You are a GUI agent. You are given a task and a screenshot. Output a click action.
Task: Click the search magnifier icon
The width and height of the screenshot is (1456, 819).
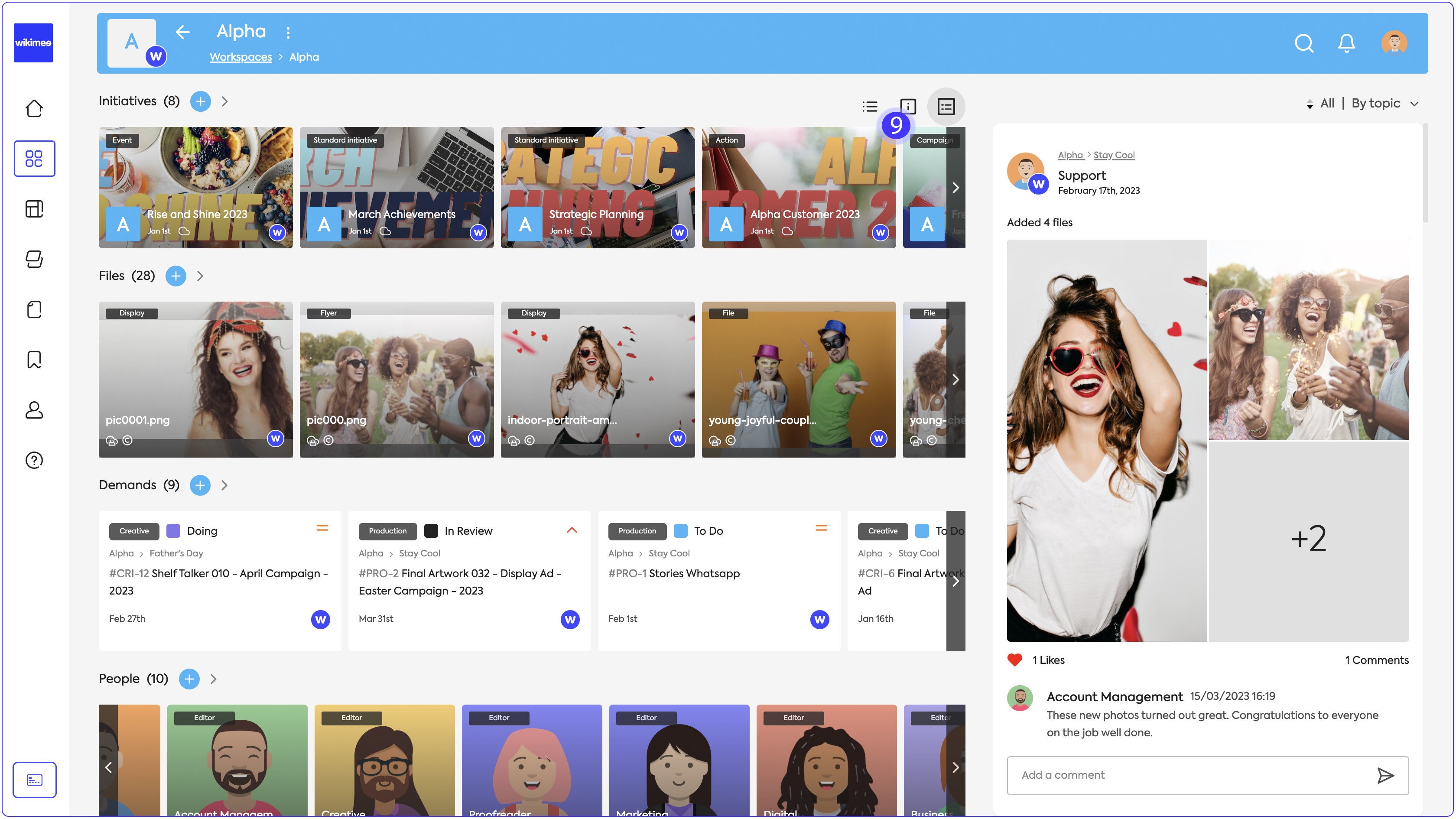coord(1303,43)
